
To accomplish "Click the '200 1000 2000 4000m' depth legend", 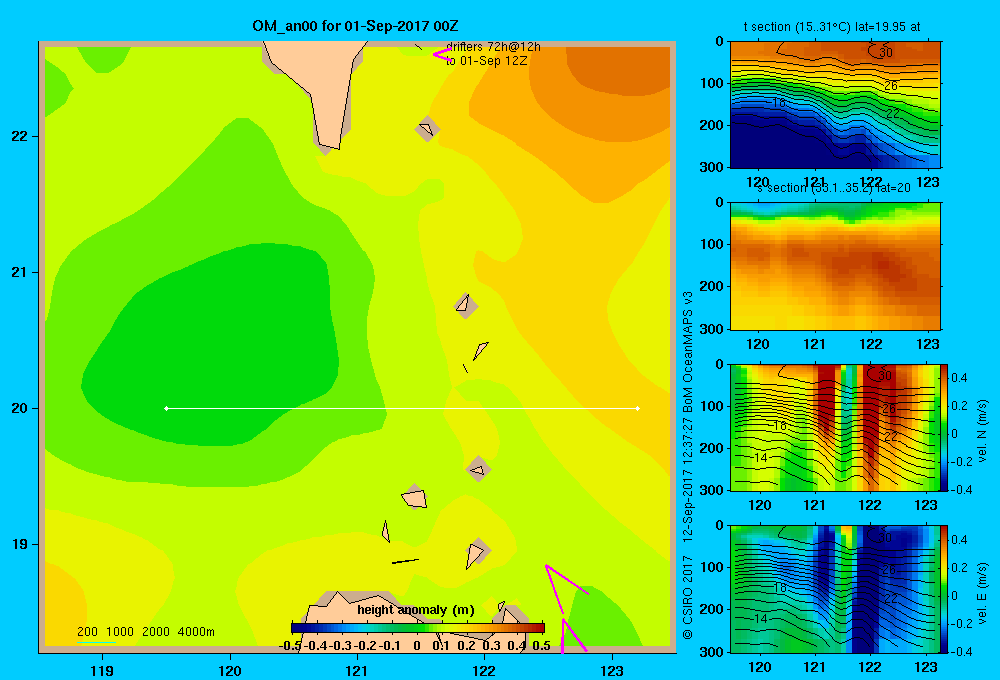I will pos(145,632).
